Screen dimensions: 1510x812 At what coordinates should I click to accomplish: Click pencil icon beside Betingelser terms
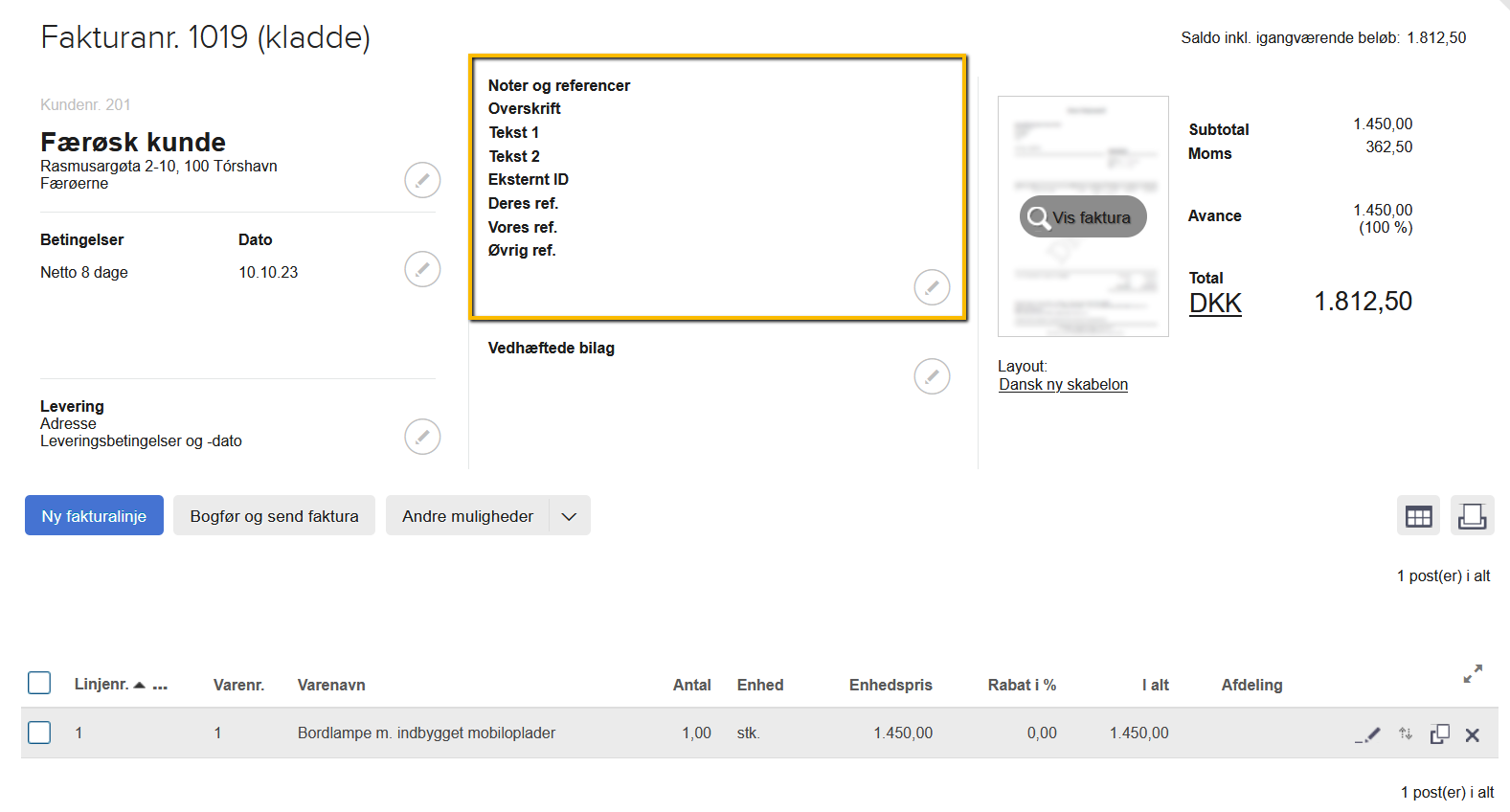coord(422,269)
